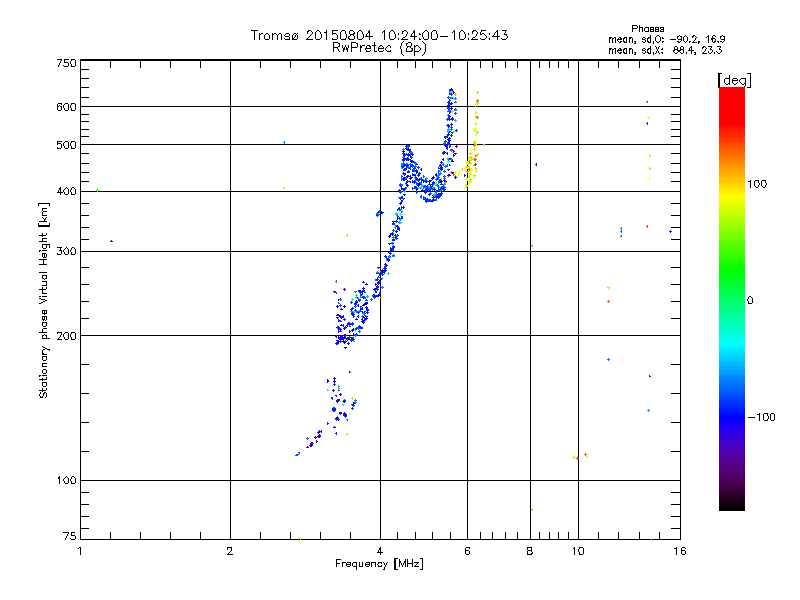Click the colorbar label '0'
The height and width of the screenshot is (600, 800).
point(750,301)
